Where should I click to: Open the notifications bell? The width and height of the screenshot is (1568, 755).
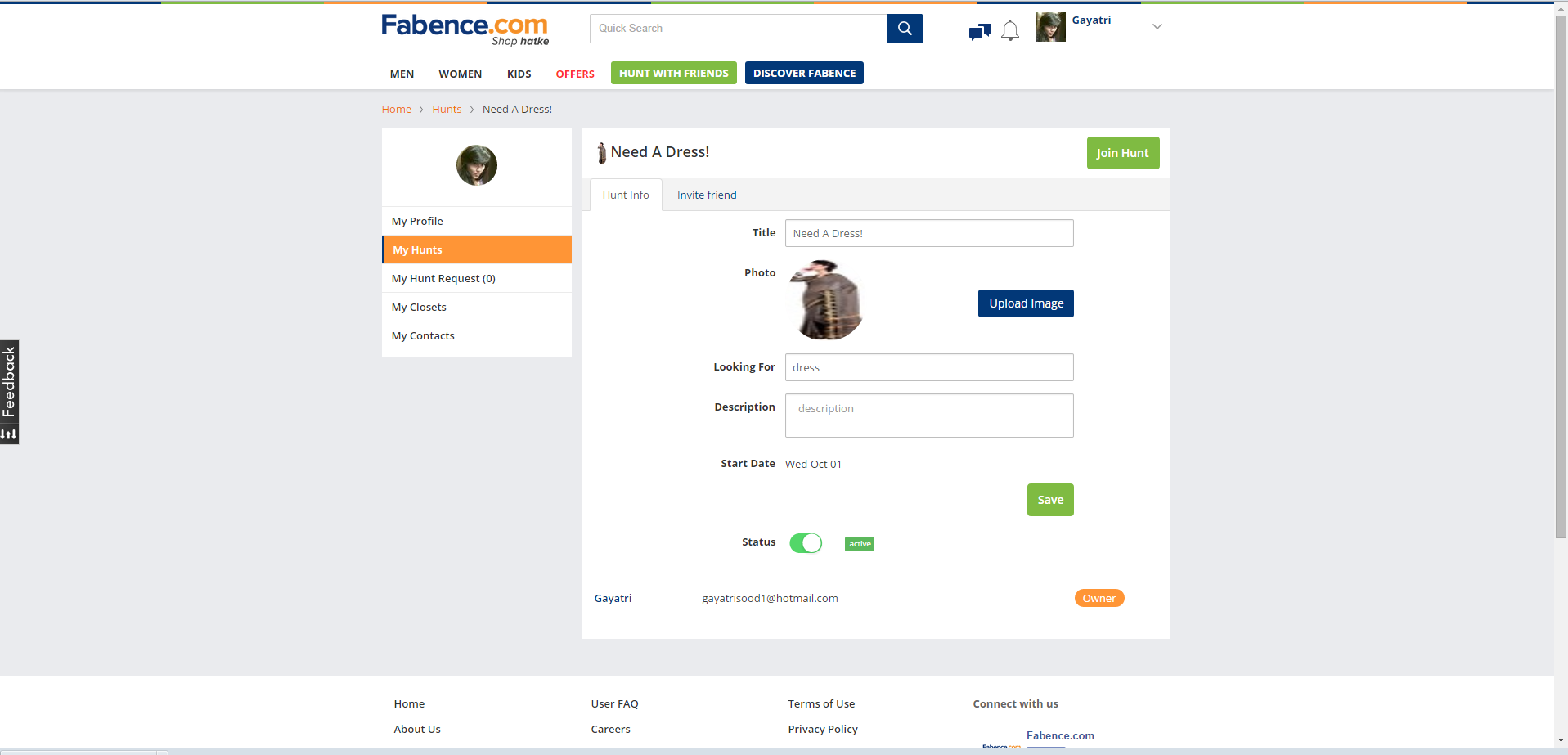(1010, 31)
